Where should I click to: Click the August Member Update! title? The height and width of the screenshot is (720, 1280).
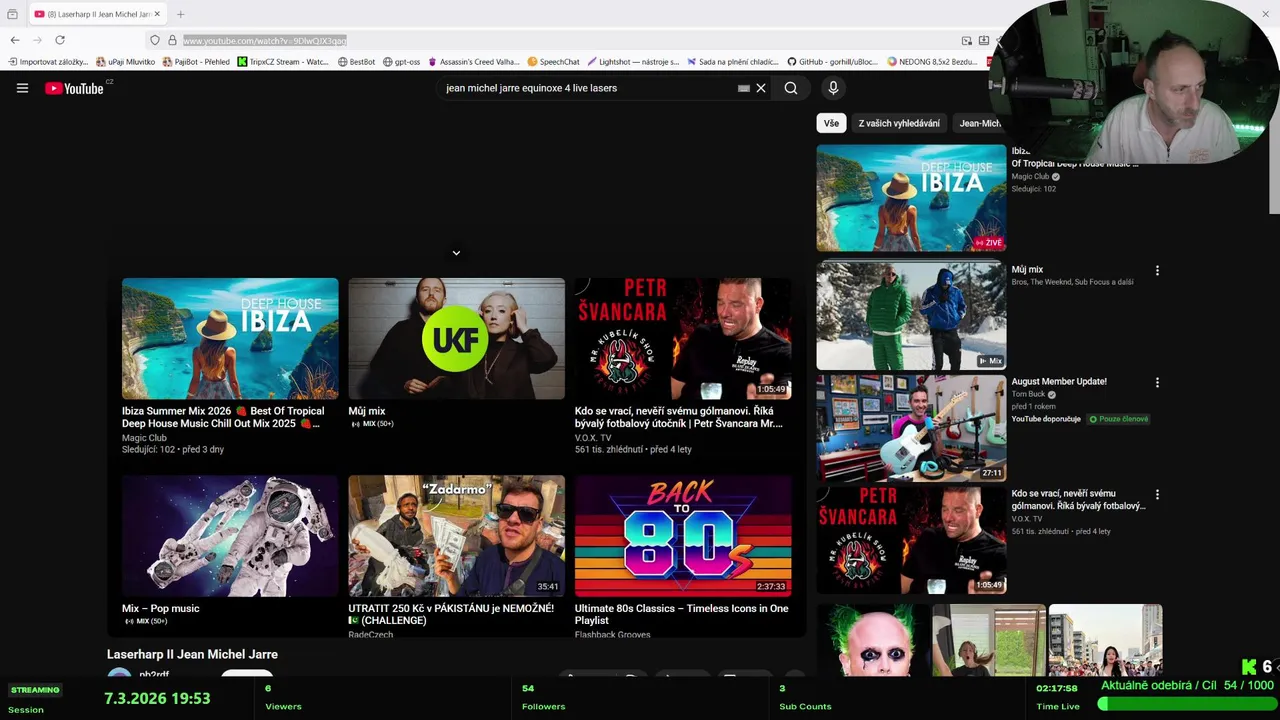(x=1059, y=382)
